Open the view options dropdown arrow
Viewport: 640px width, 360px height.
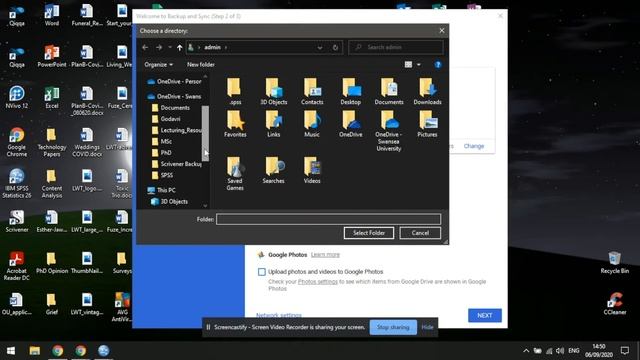[419, 64]
